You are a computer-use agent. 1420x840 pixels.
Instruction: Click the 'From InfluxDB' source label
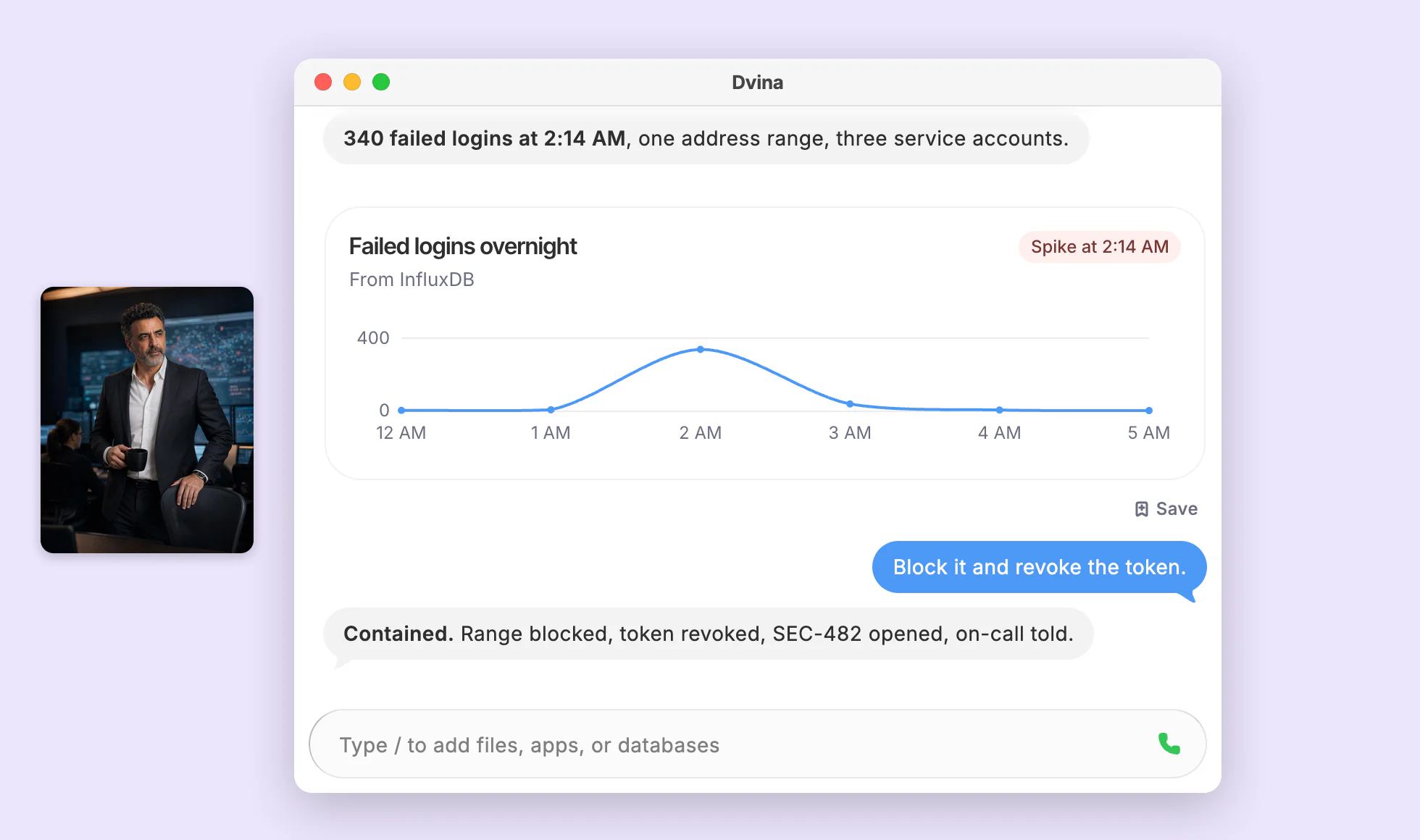(412, 280)
